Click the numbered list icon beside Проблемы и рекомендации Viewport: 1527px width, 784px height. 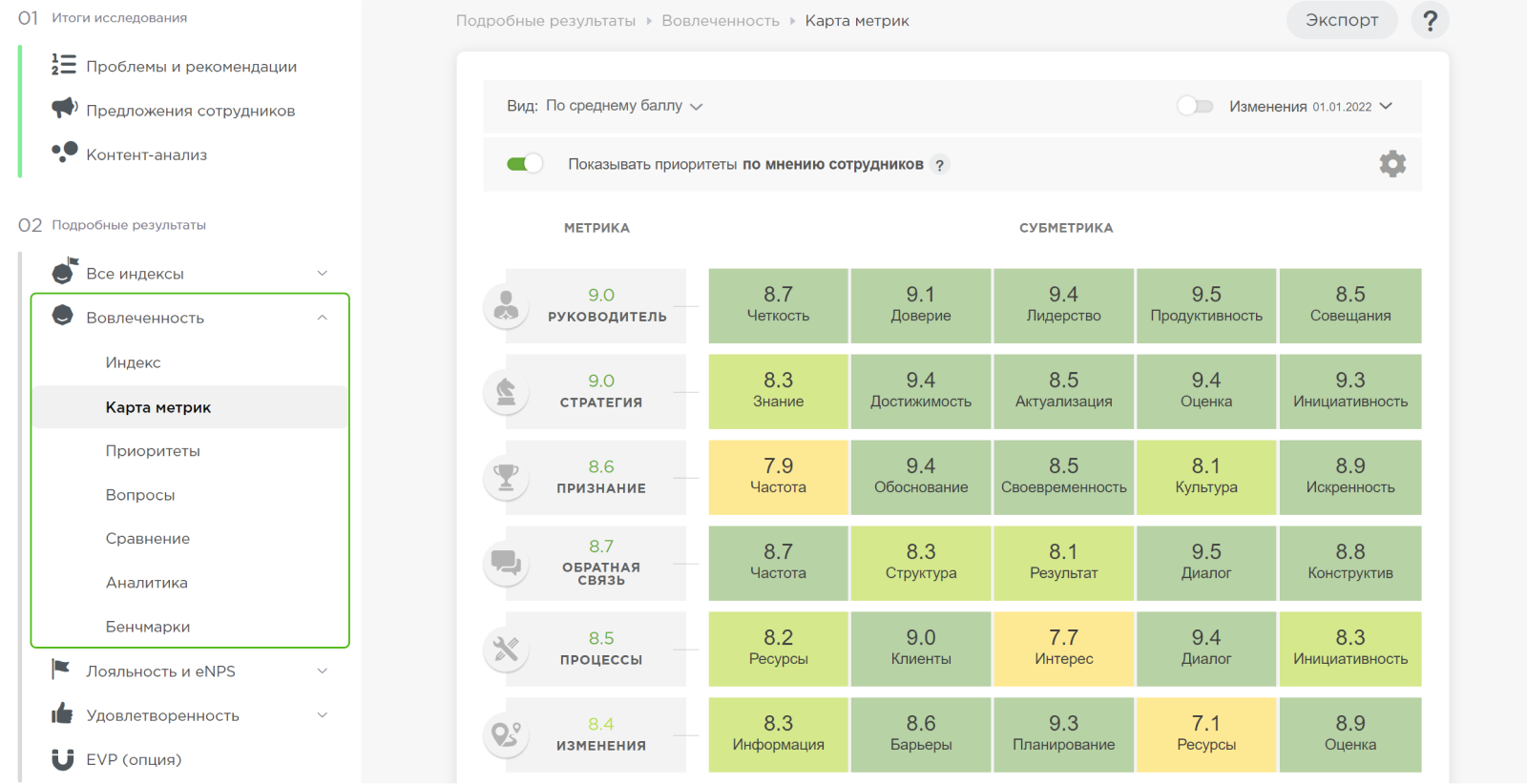63,65
